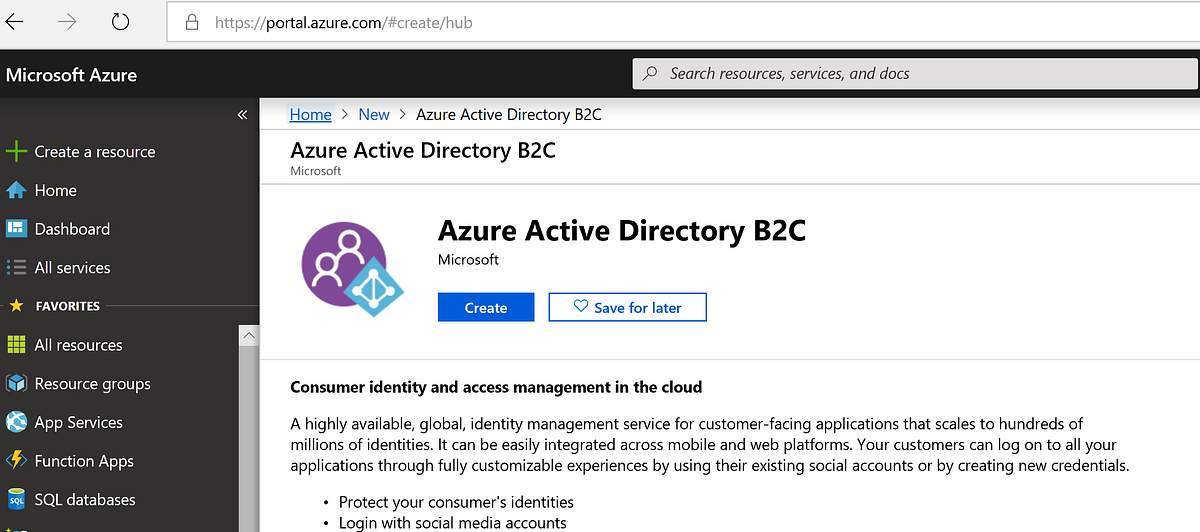The image size is (1200, 532).
Task: Click the blue Create button
Action: coord(486,308)
